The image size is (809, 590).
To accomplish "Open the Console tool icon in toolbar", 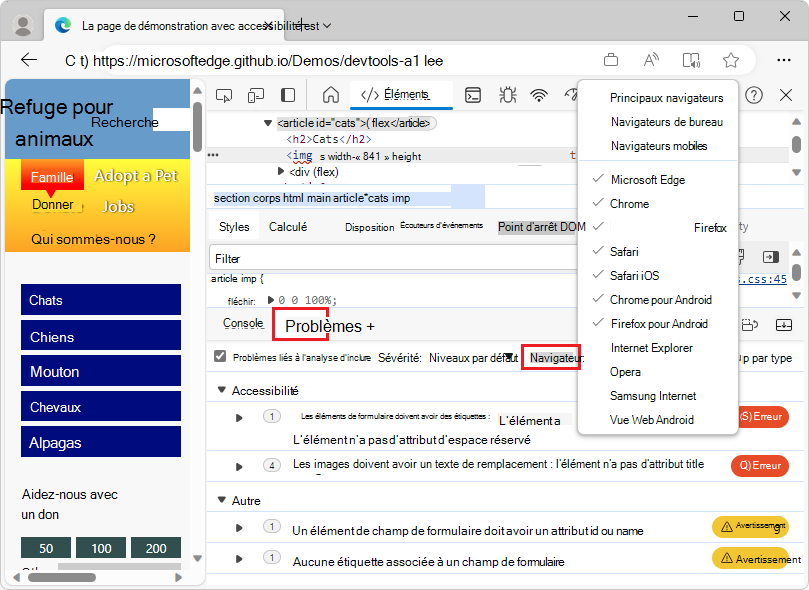I will click(x=473, y=96).
